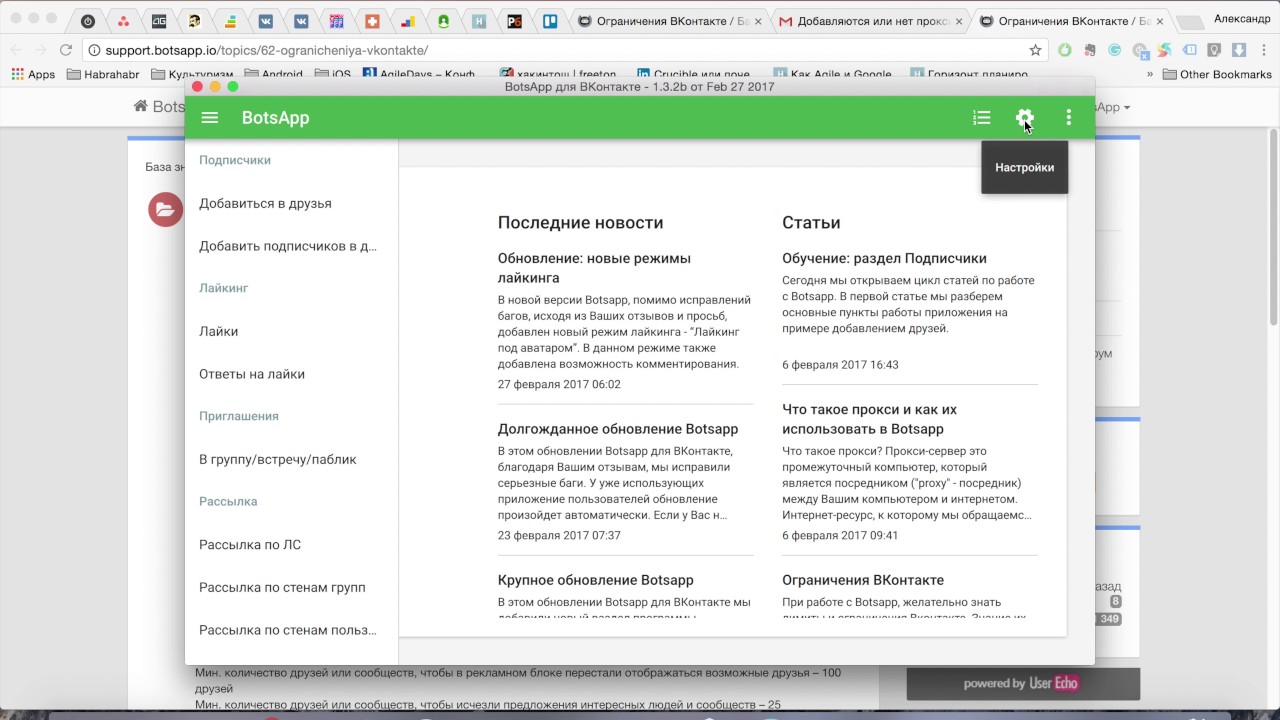
Task: Click the Grammarly extension icon
Action: [1115, 50]
